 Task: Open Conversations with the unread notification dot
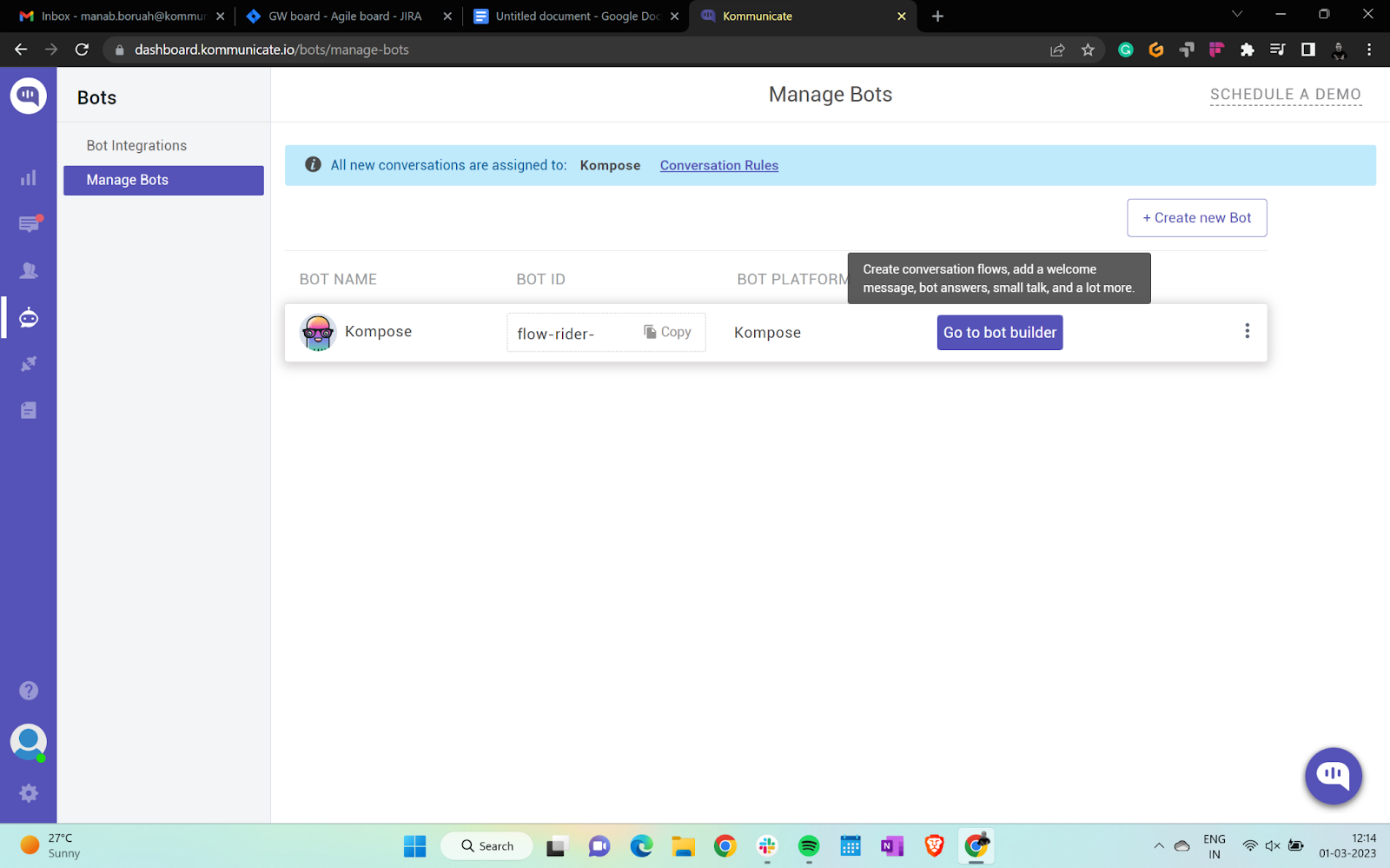pyautogui.click(x=29, y=224)
